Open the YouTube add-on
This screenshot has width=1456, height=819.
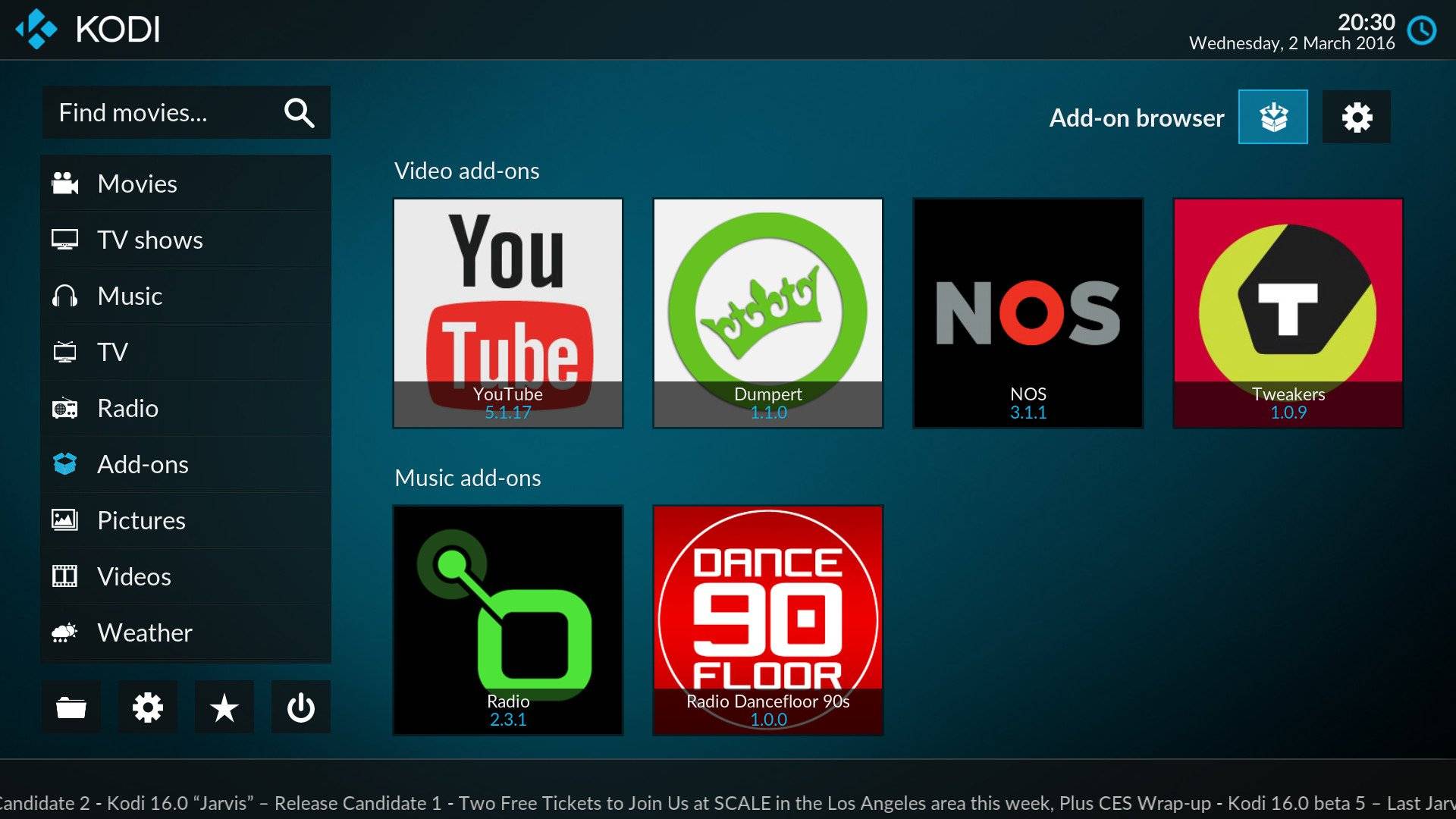click(x=507, y=312)
